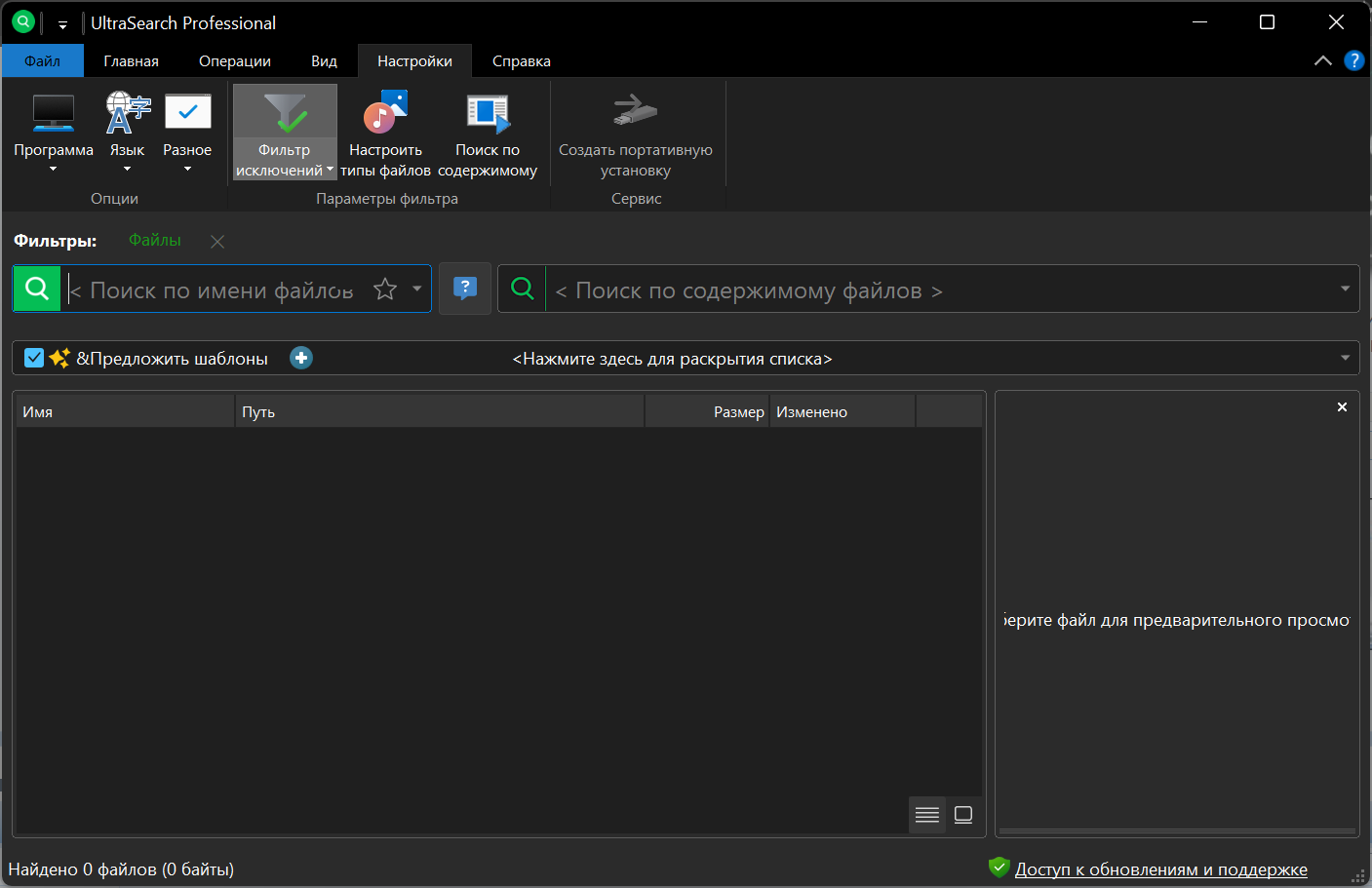Expand the content search history dropdown

[x=1345, y=289]
